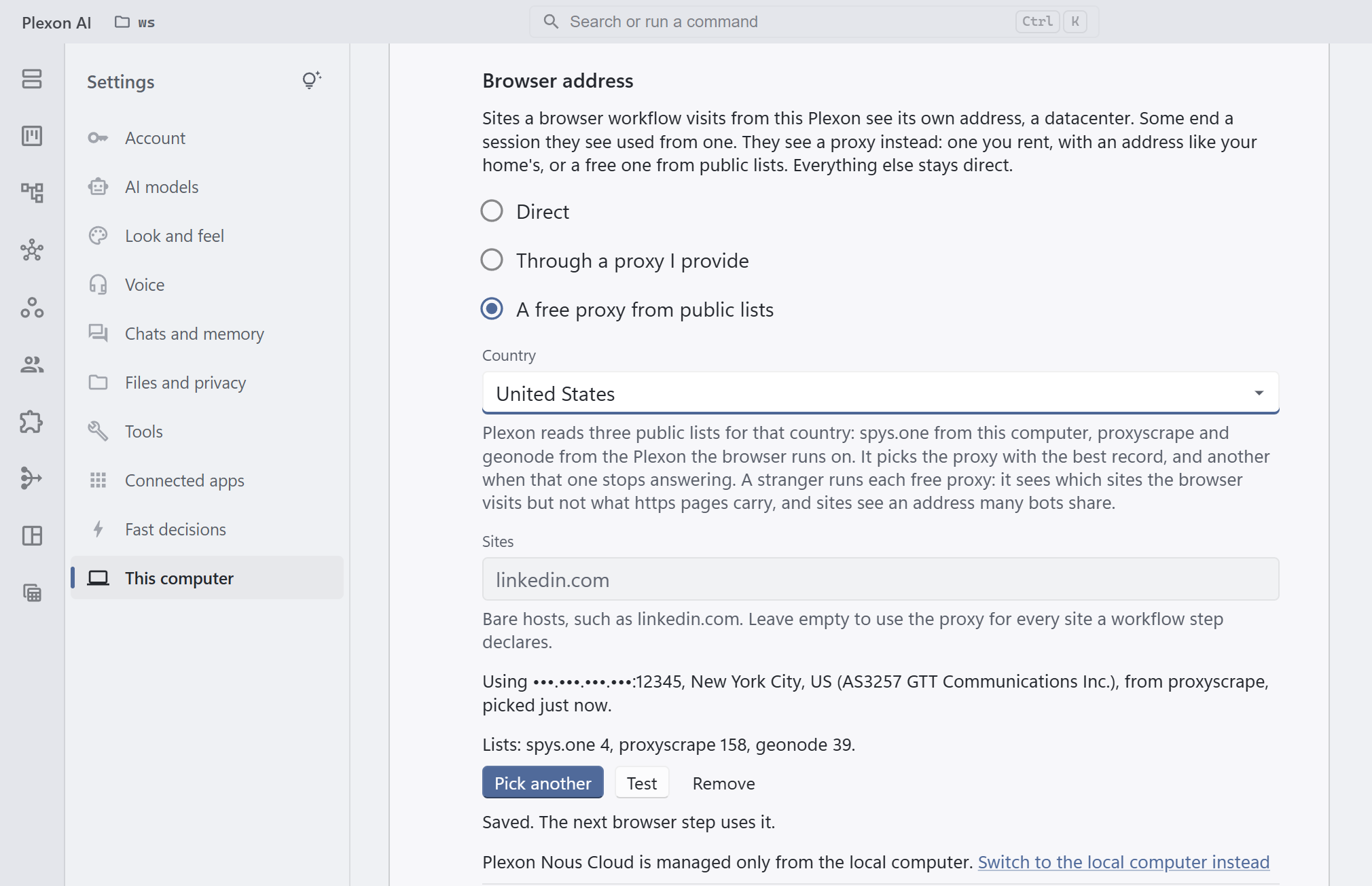1372x886 pixels.
Task: Click the stacked rows icon at top of rail
Action: (32, 79)
